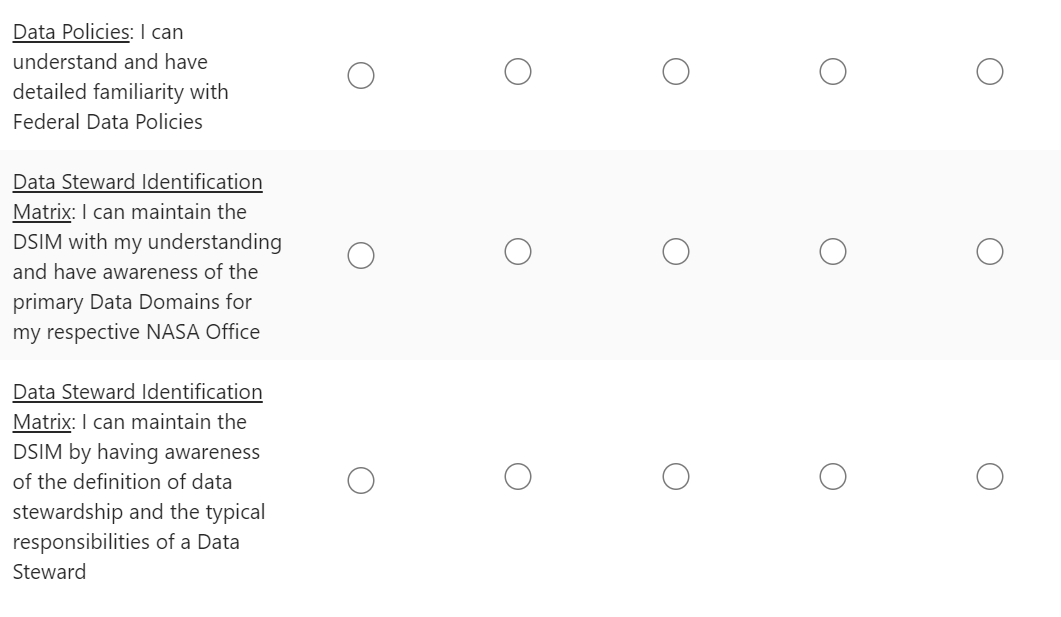Click underlined DSIM heading above data stewardship statement
1061x617 pixels.
tap(137, 392)
